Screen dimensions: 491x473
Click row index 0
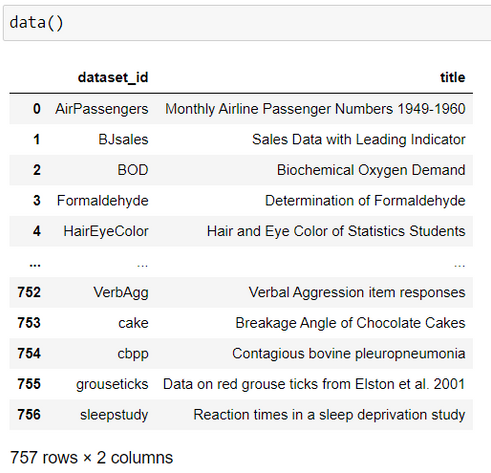pos(37,109)
